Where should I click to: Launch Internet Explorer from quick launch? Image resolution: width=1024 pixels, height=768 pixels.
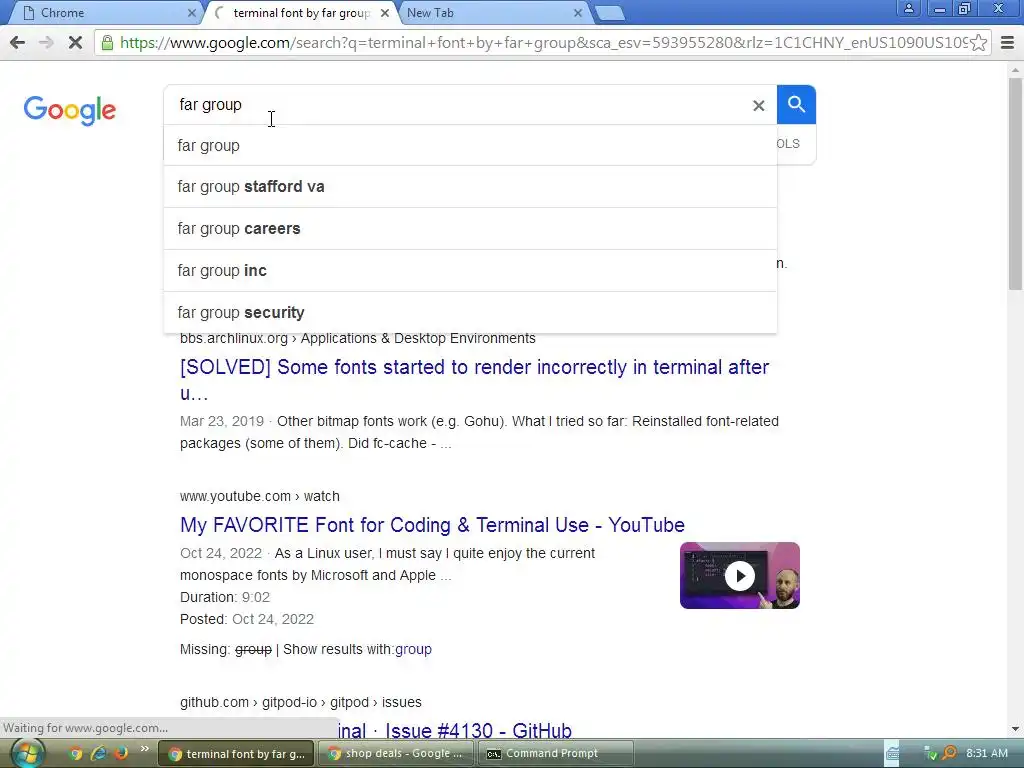tap(99, 754)
